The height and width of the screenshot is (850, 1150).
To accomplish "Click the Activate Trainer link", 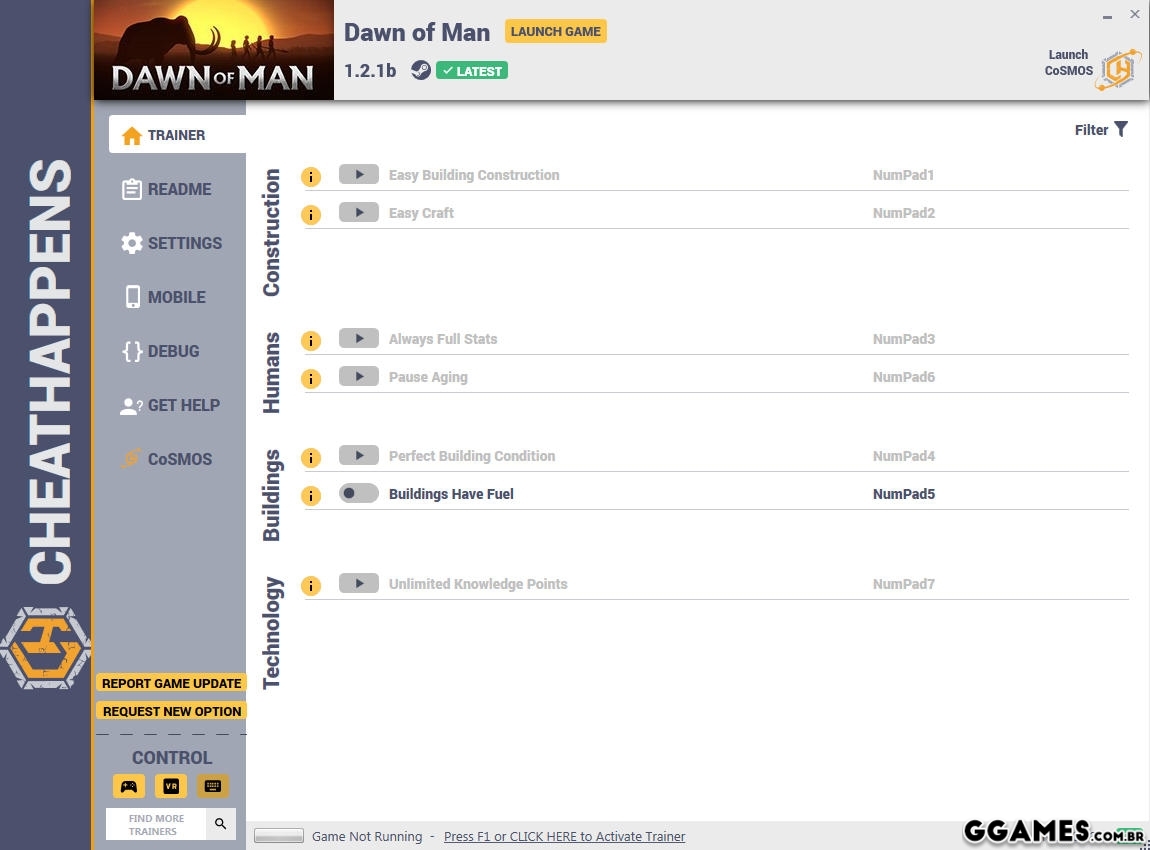I will [564, 836].
